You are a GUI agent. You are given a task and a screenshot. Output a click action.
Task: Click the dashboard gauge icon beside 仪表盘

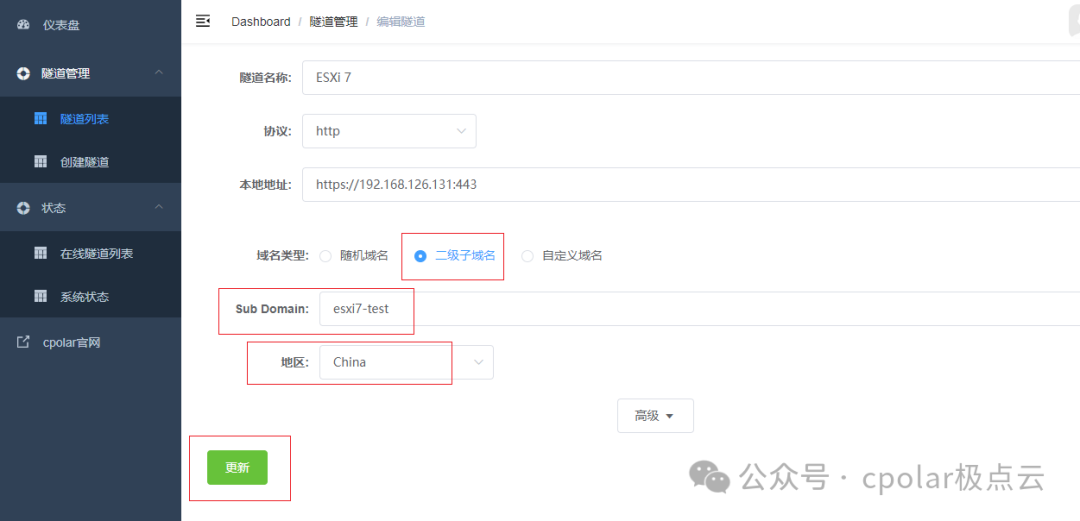tap(23, 25)
